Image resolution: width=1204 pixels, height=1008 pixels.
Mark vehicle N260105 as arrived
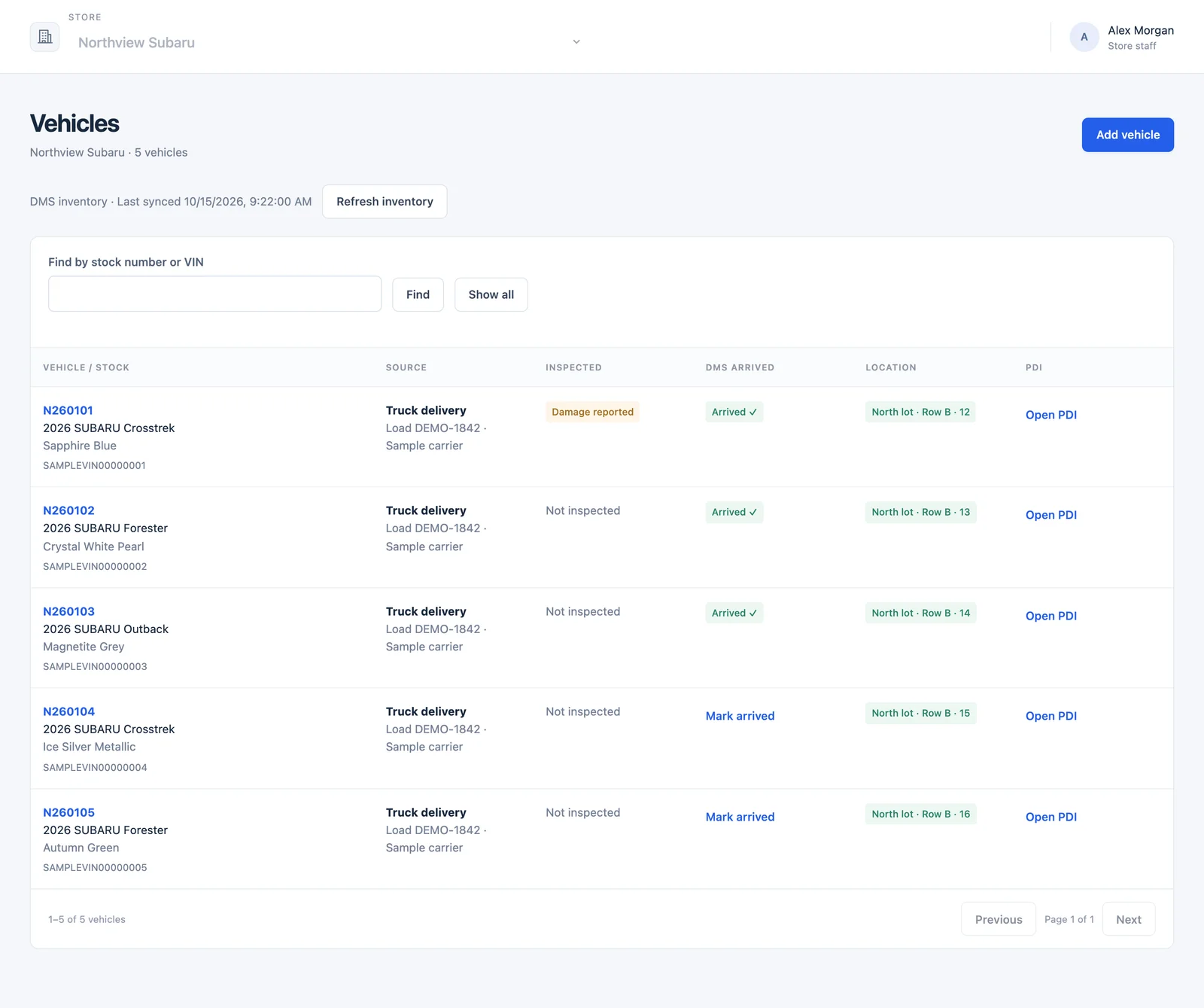740,817
